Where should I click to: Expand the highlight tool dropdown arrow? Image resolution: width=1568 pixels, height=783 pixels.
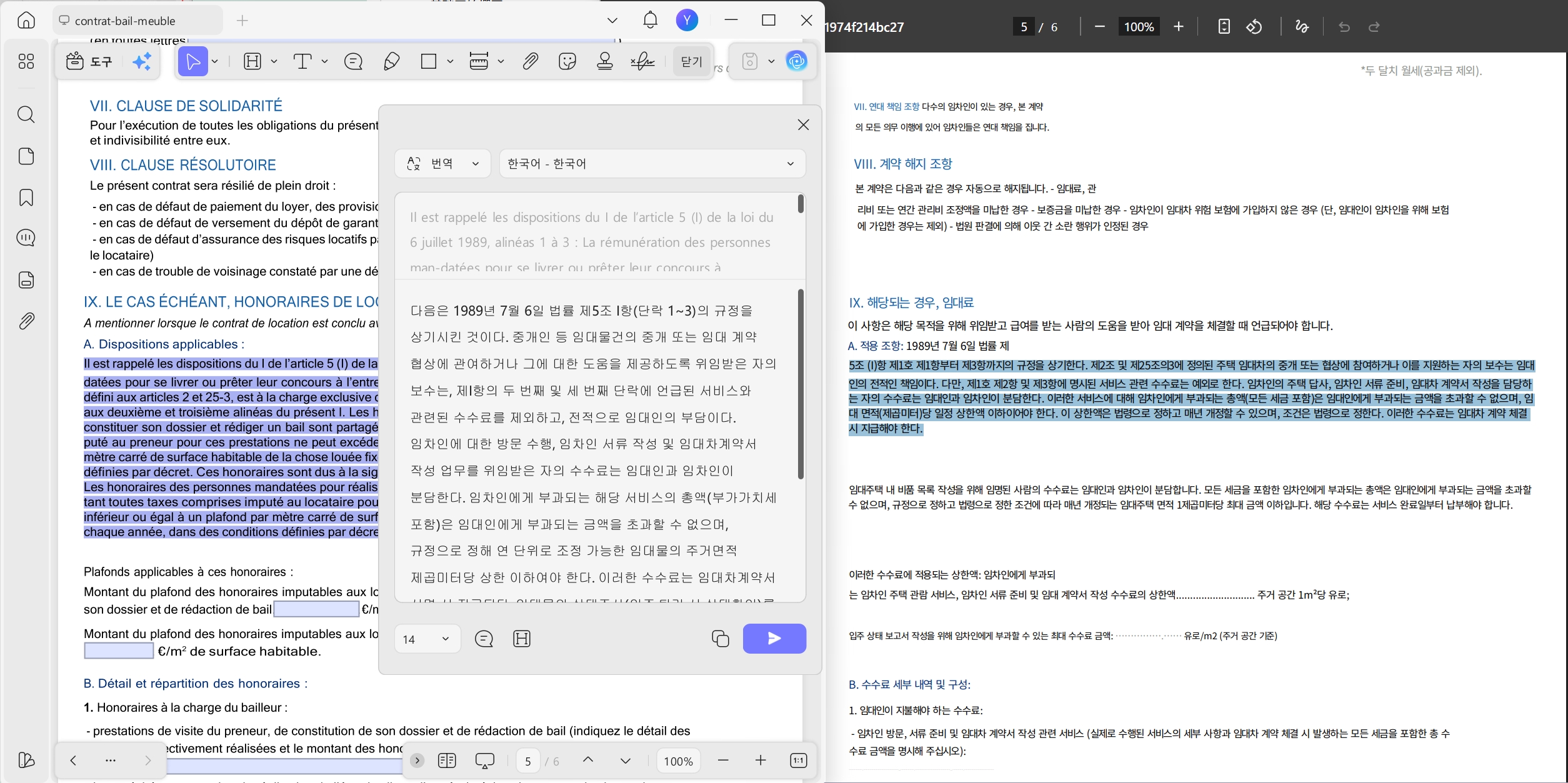[x=274, y=61]
